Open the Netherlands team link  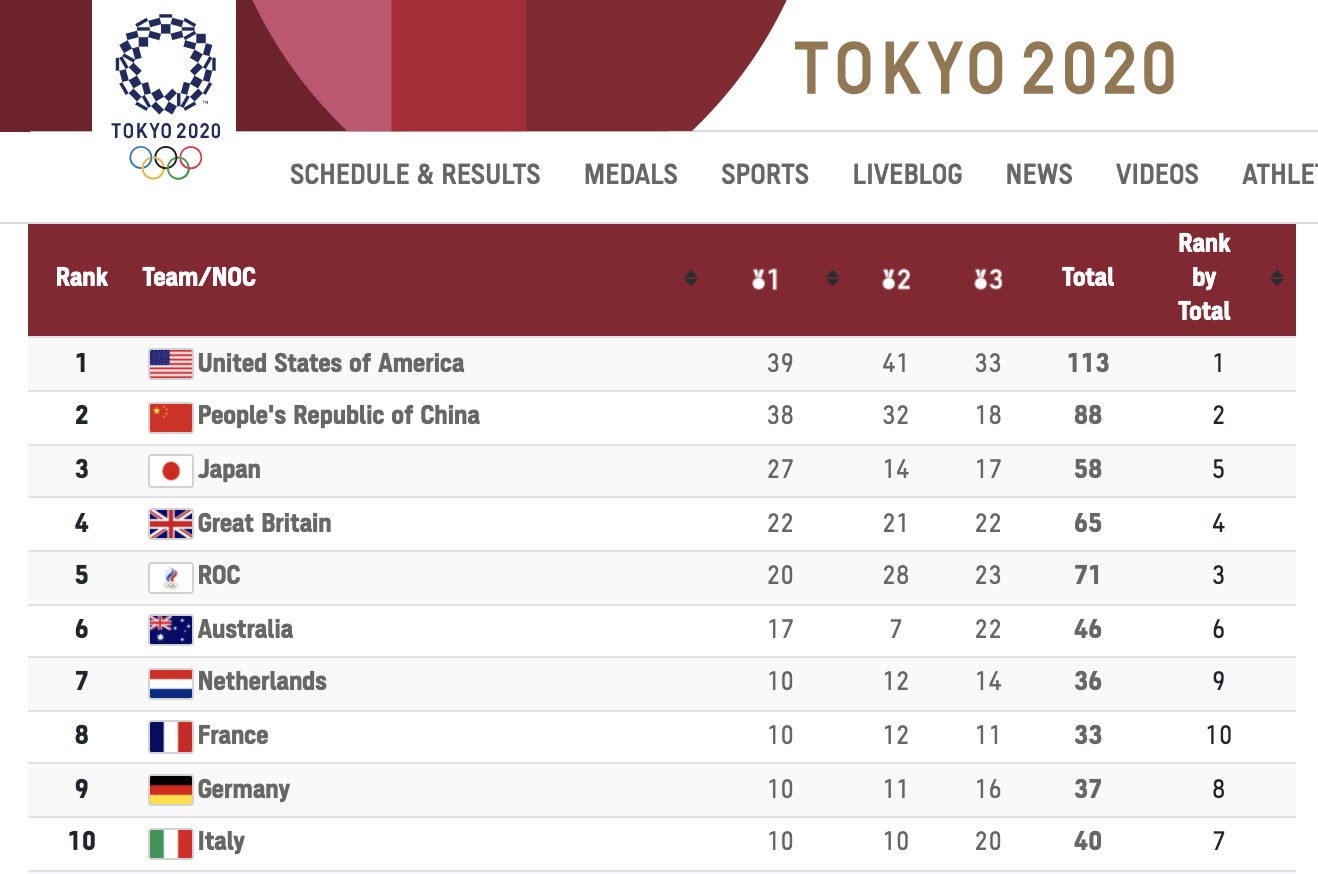(262, 682)
